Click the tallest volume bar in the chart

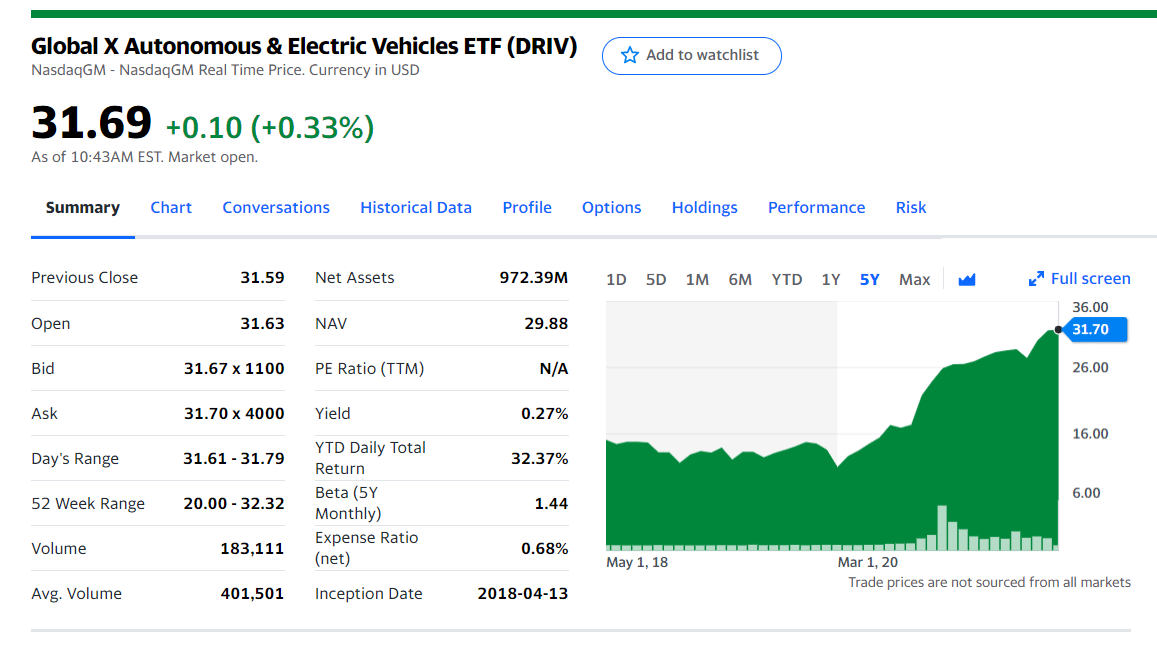[942, 528]
